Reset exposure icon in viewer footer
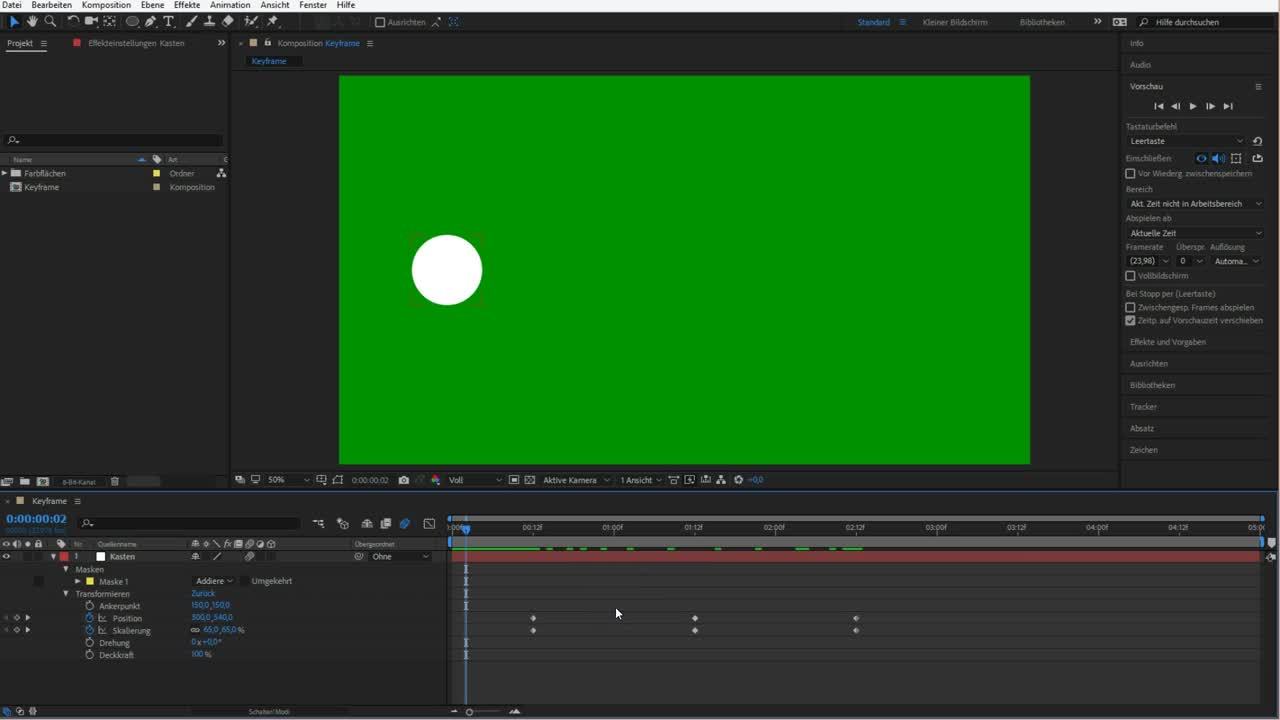1280x720 pixels. (739, 480)
